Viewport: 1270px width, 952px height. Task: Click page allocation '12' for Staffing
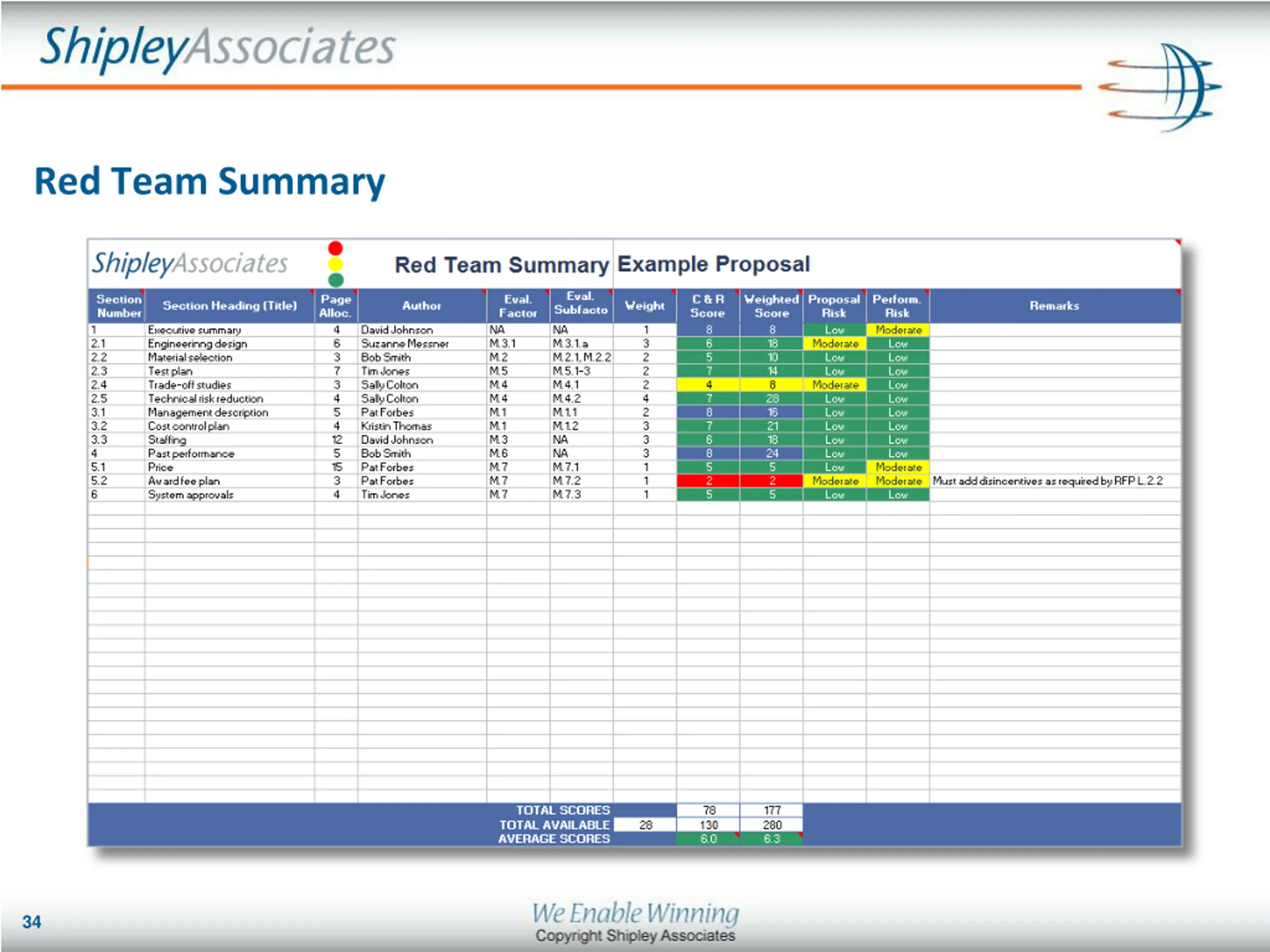click(336, 440)
